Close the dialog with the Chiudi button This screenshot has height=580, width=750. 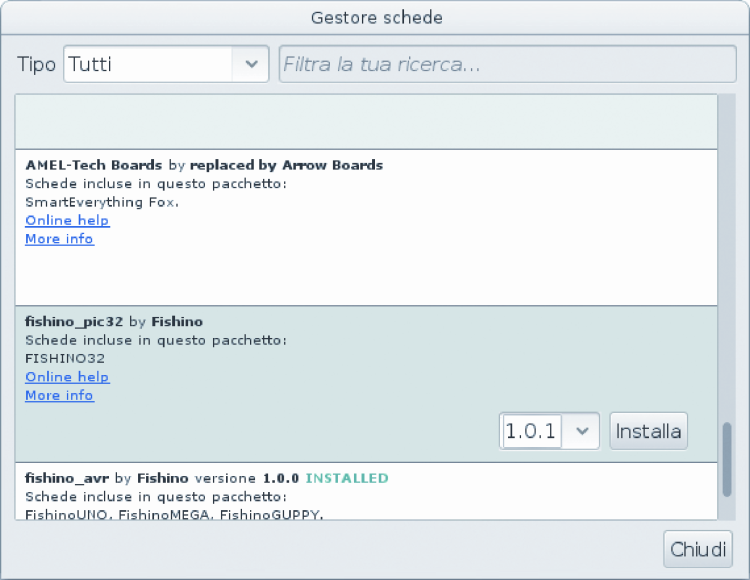tap(697, 549)
